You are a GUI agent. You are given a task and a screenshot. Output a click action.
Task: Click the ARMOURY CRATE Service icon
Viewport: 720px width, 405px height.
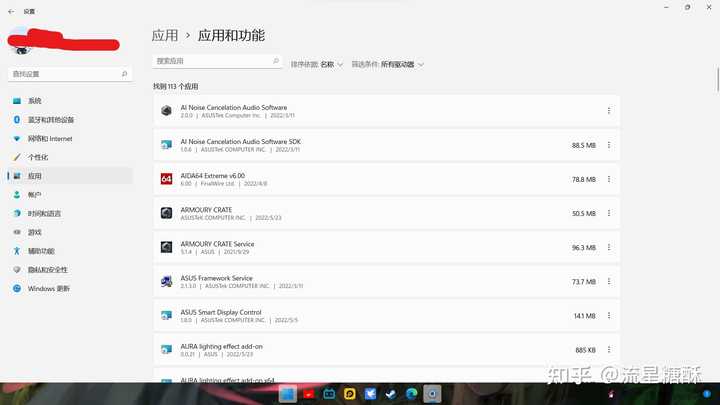coord(166,247)
